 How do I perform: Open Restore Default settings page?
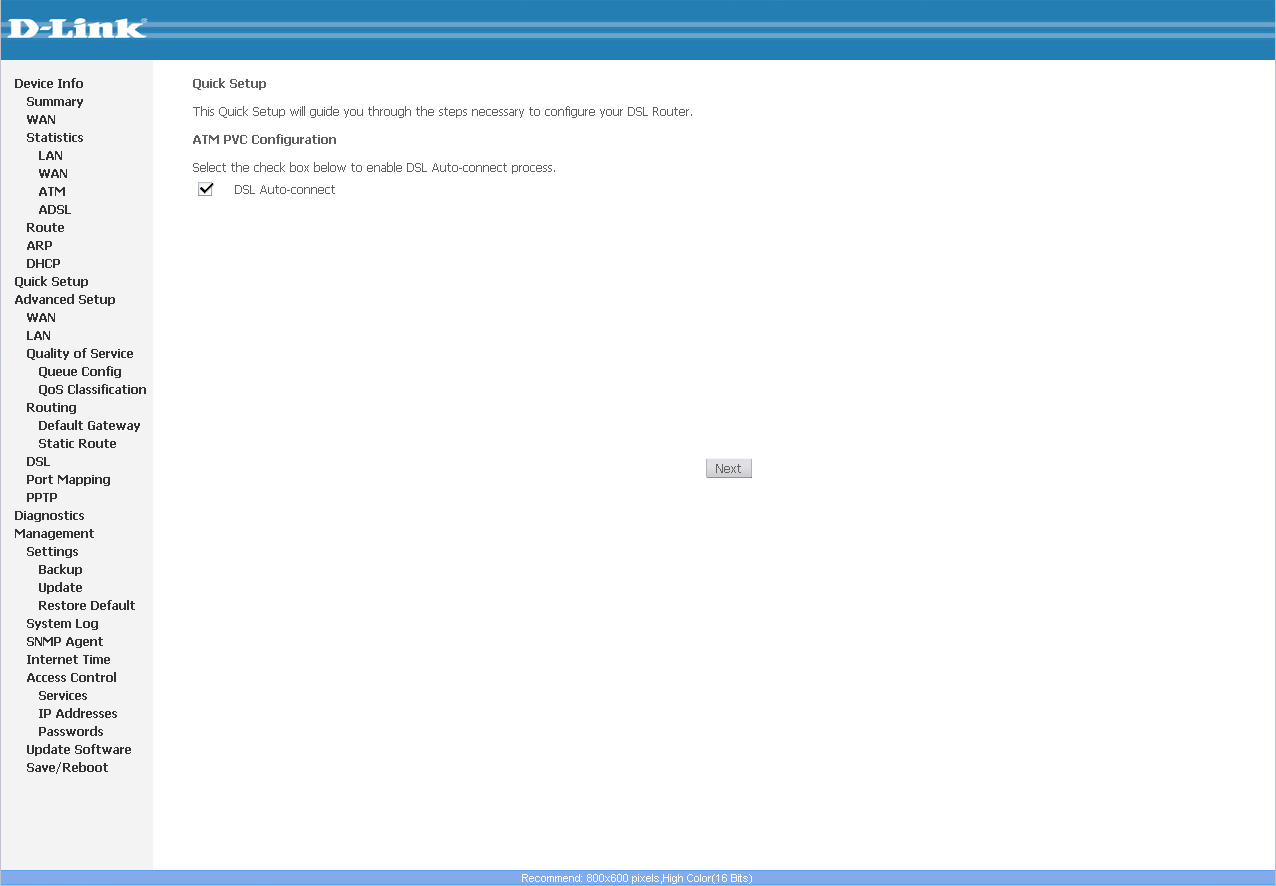pos(87,606)
